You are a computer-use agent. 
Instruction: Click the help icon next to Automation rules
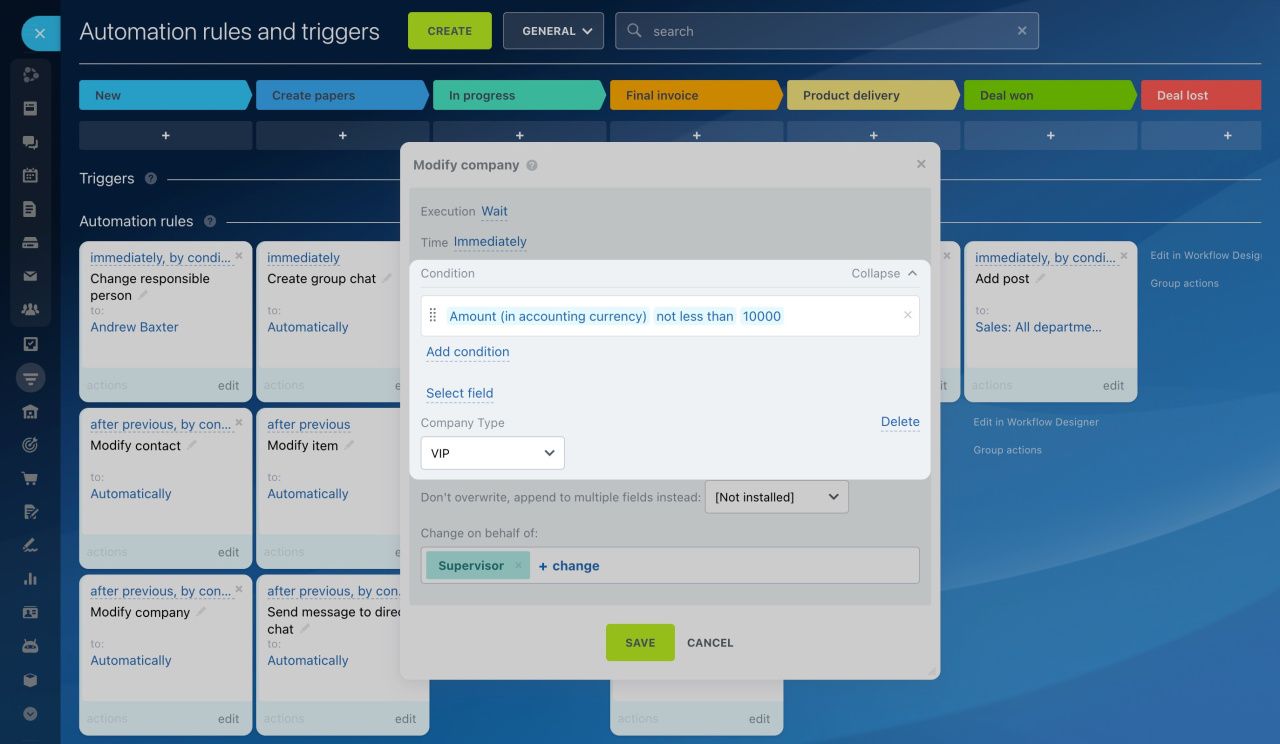(x=210, y=222)
